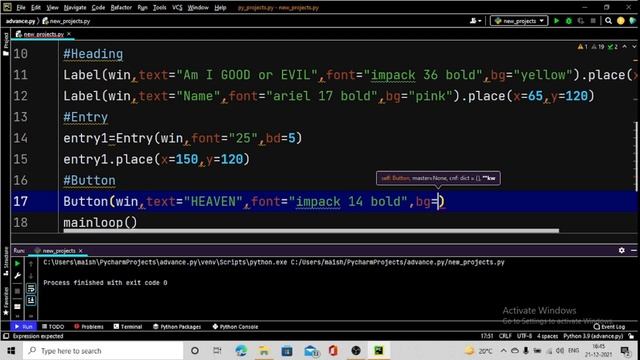
Task: Open the File menu
Action: point(21,7)
